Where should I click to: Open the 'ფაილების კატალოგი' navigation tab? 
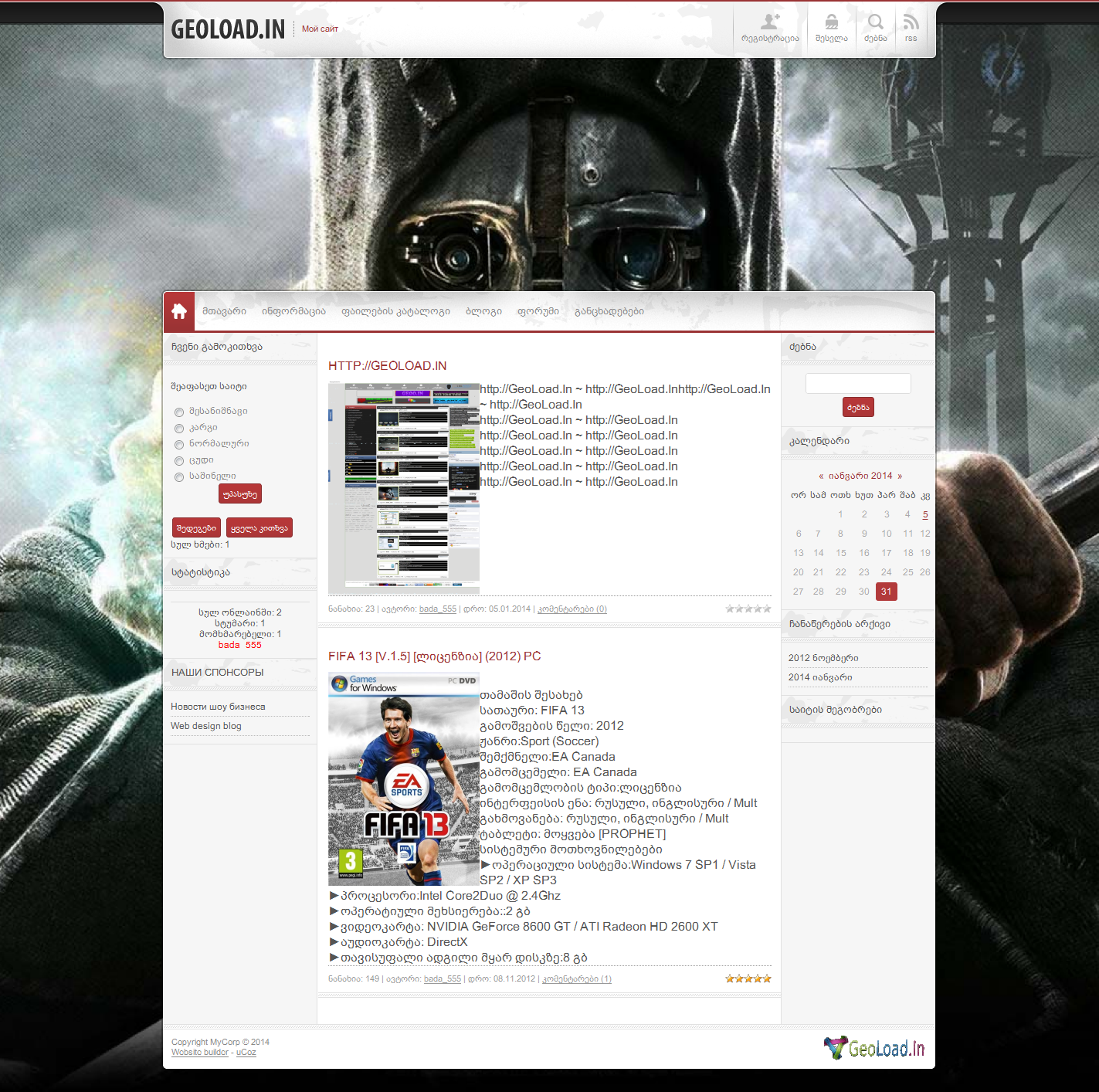395,311
